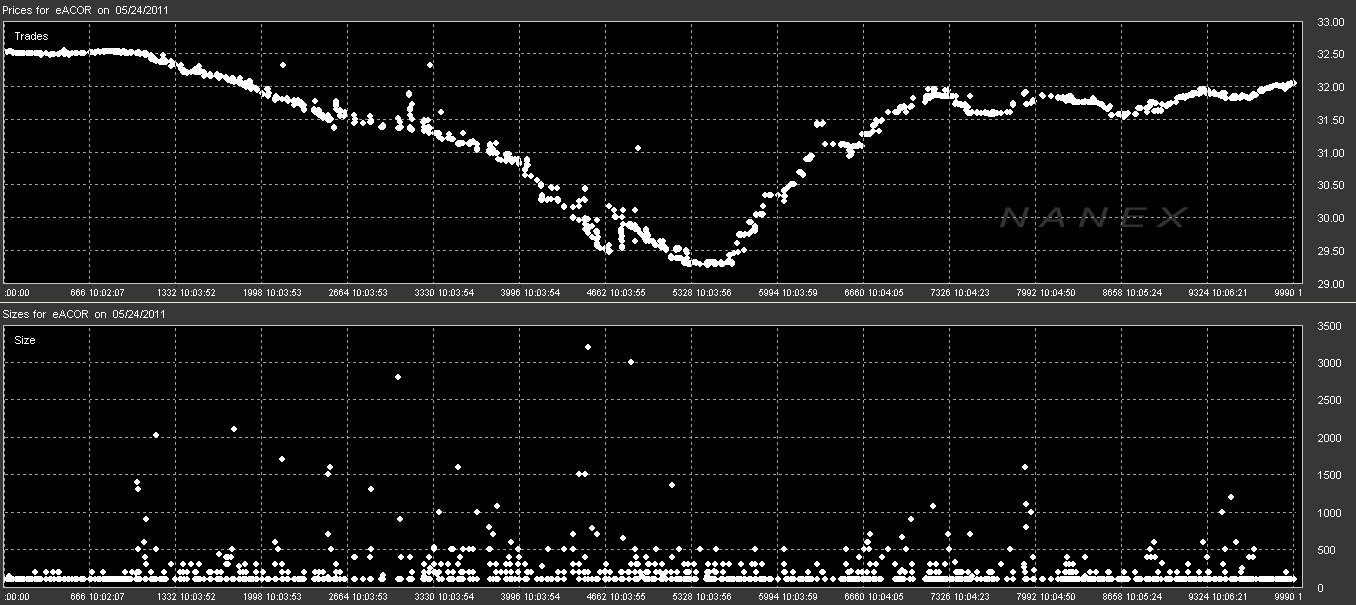Click the 'Sizes for eACOR on 05/24/2011' chart title
1356x605 pixels.
coord(84,314)
